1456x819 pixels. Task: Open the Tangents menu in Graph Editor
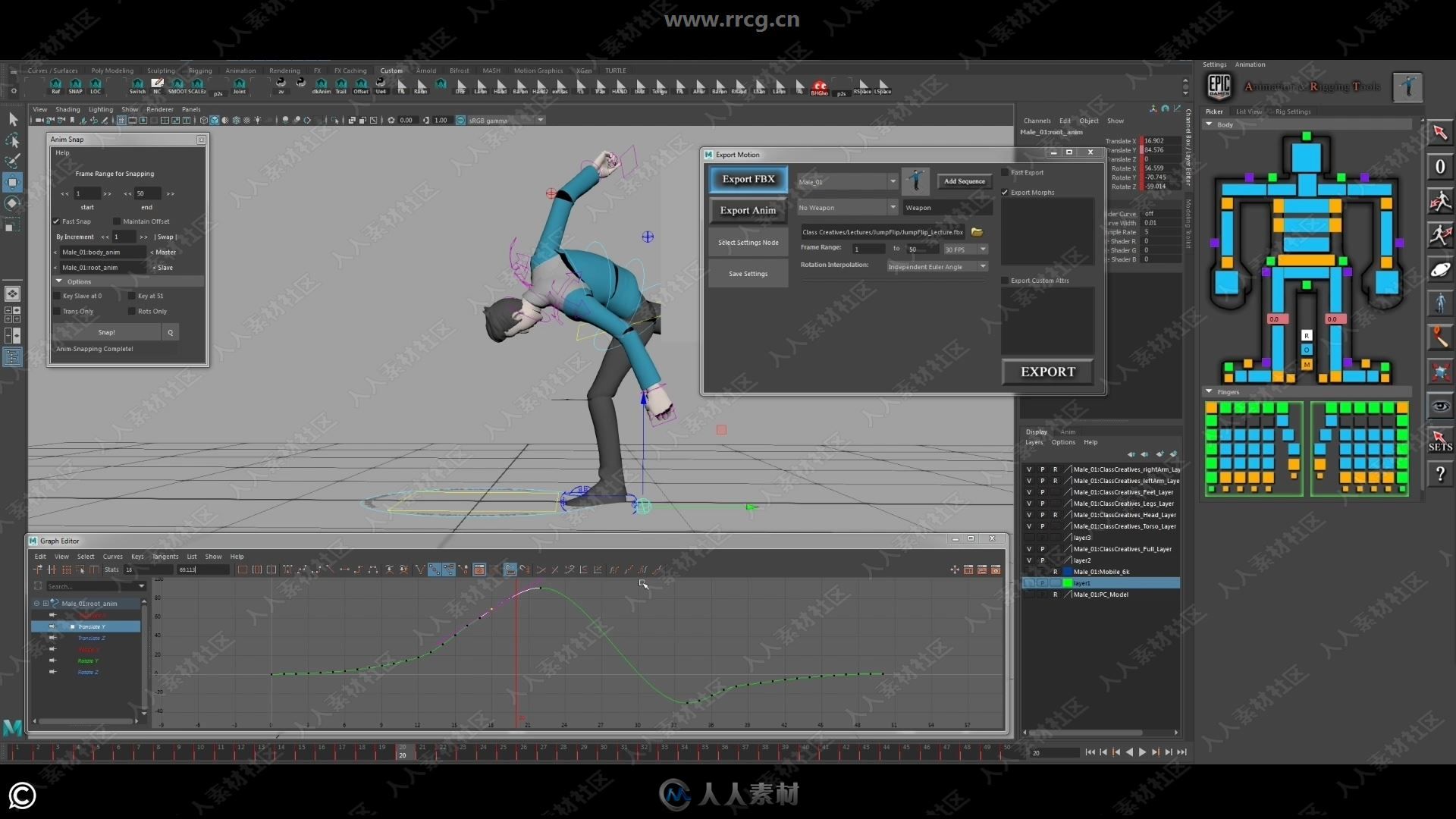click(x=165, y=557)
